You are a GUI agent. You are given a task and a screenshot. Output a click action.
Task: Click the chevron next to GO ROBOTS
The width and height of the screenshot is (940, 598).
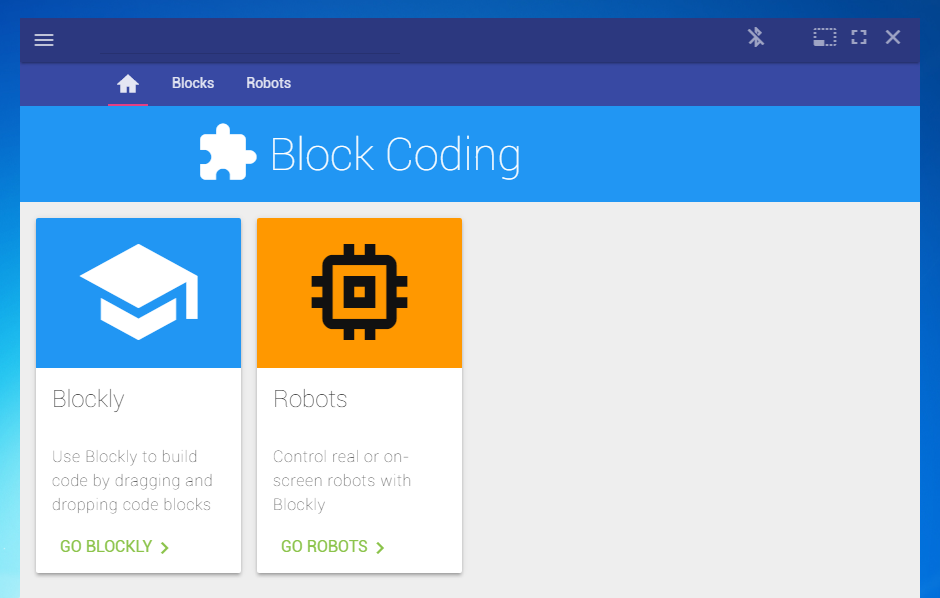click(379, 548)
